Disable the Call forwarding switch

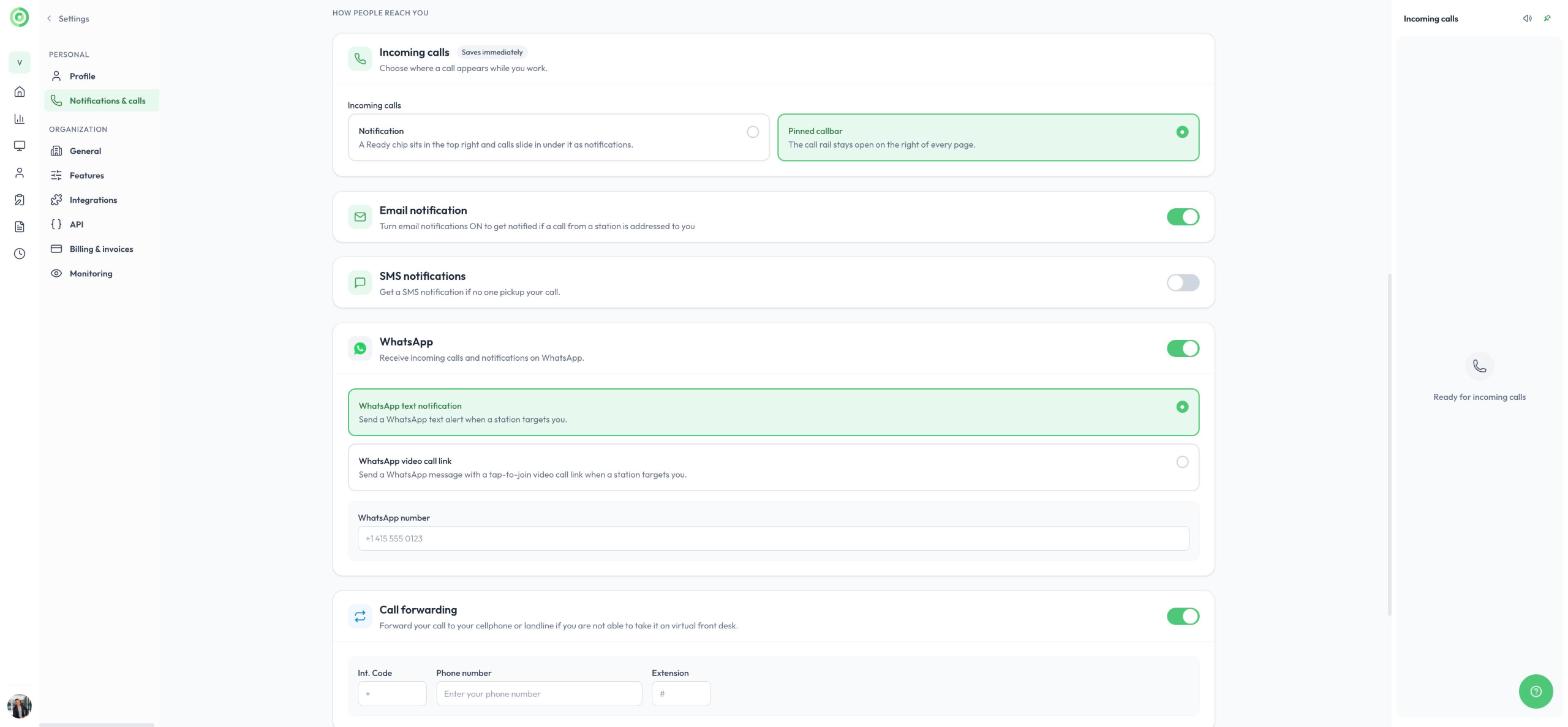pos(1183,617)
